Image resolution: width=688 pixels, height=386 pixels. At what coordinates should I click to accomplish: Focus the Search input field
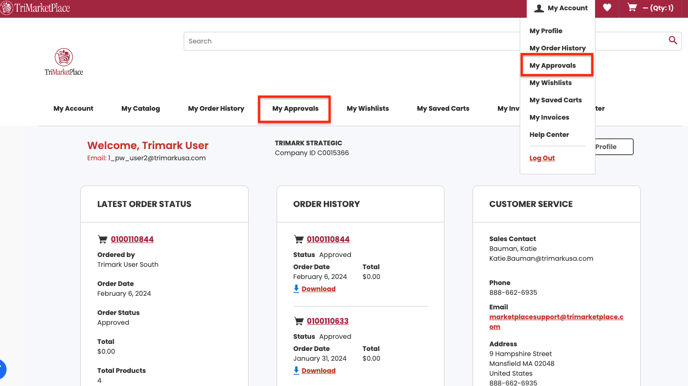tap(351, 41)
